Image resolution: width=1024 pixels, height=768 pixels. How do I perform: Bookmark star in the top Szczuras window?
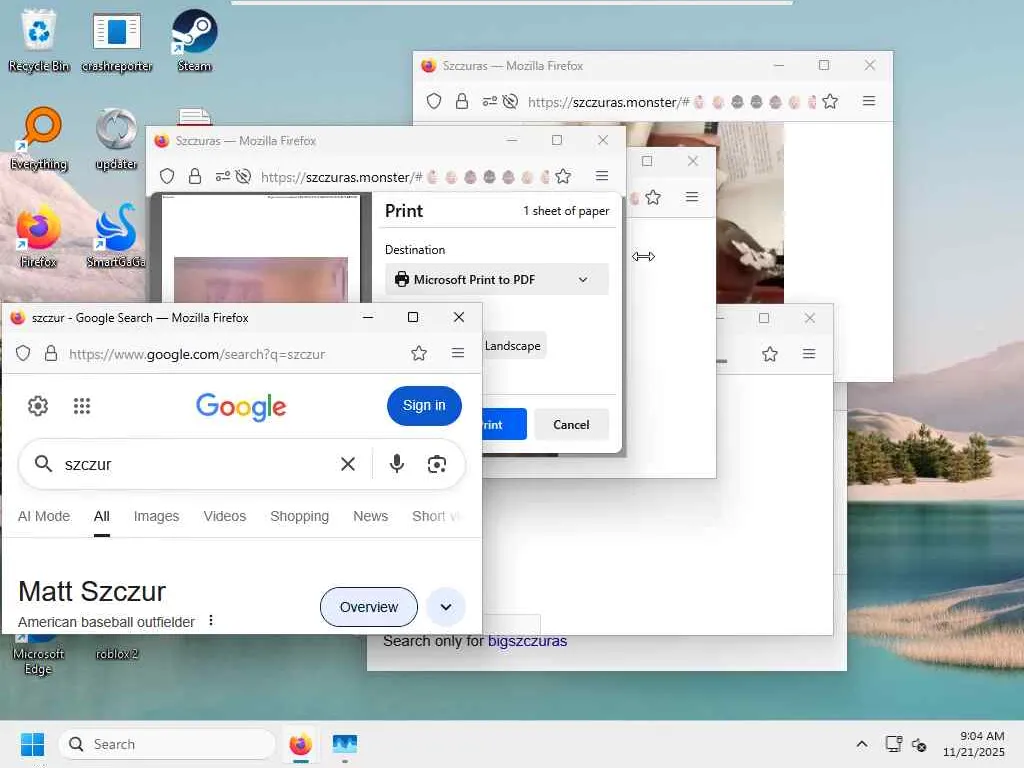click(x=830, y=101)
